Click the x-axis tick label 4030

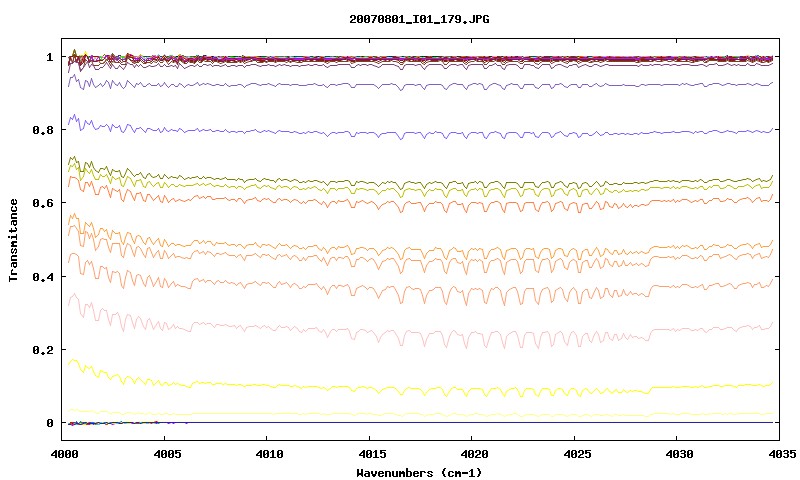click(x=680, y=454)
